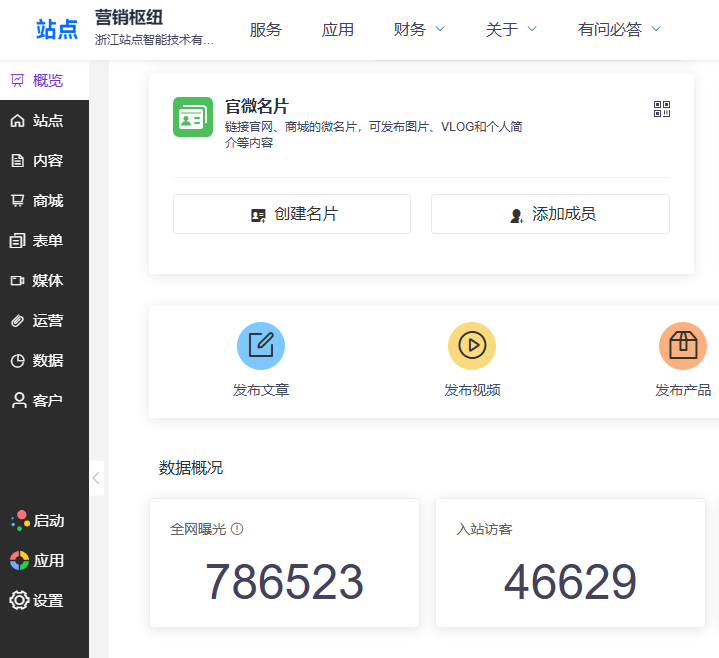
Task: Open the 应用 top menu item
Action: tap(338, 29)
